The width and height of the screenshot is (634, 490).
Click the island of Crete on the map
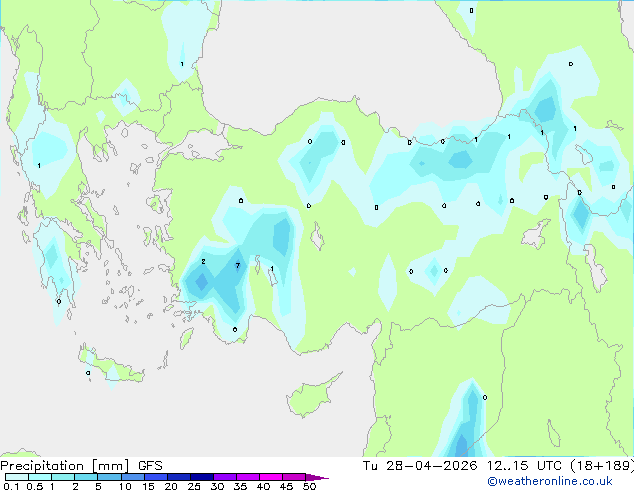[x=111, y=366]
